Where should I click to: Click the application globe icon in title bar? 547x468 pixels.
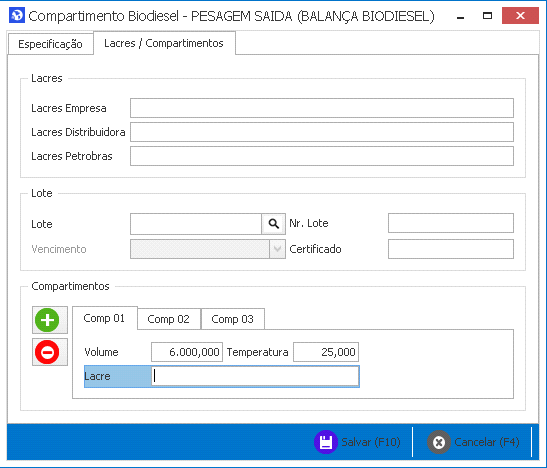pyautogui.click(x=17, y=16)
